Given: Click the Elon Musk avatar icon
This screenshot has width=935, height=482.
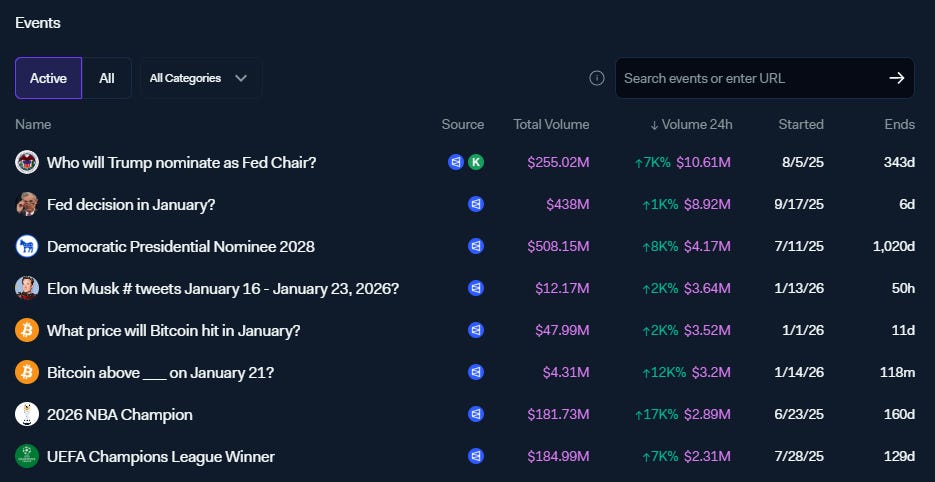Looking at the screenshot, I should 27,288.
